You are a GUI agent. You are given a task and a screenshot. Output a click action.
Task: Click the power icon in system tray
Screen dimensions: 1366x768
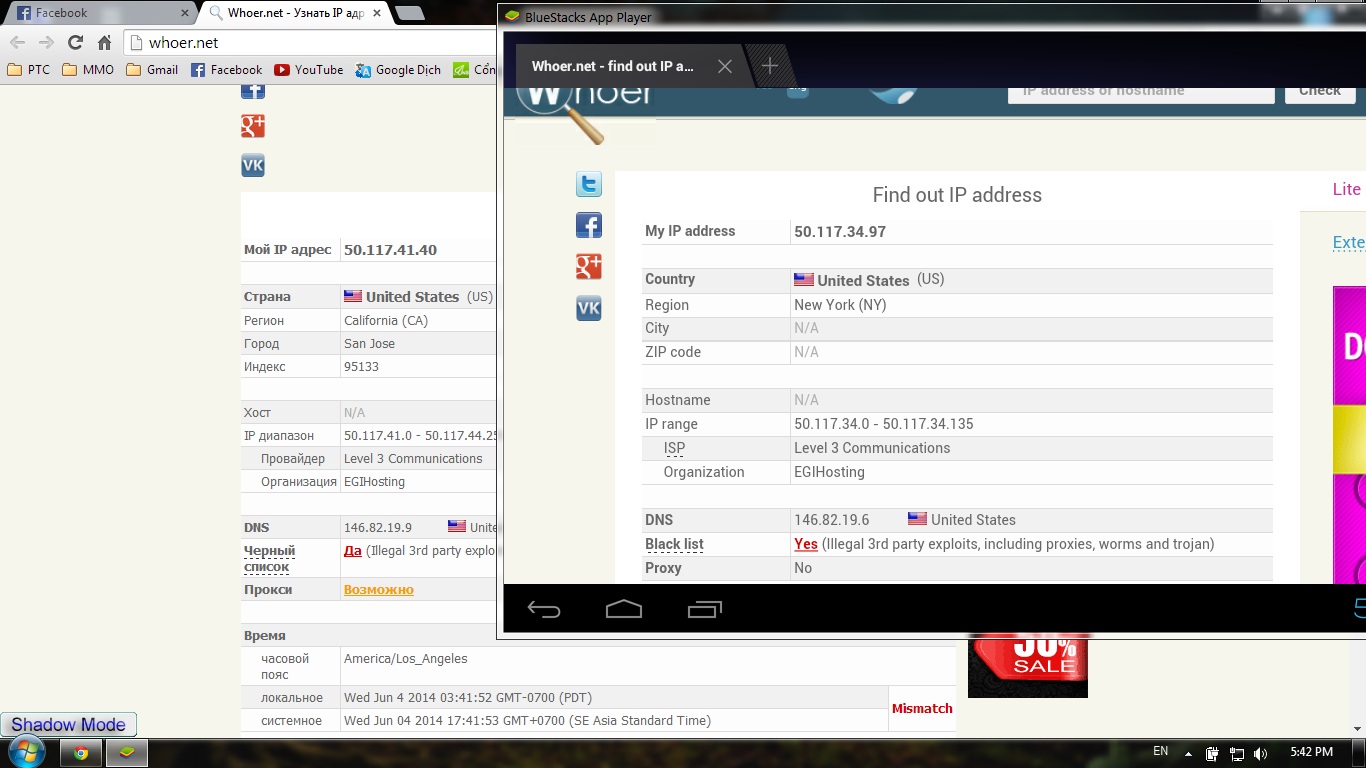(1212, 754)
